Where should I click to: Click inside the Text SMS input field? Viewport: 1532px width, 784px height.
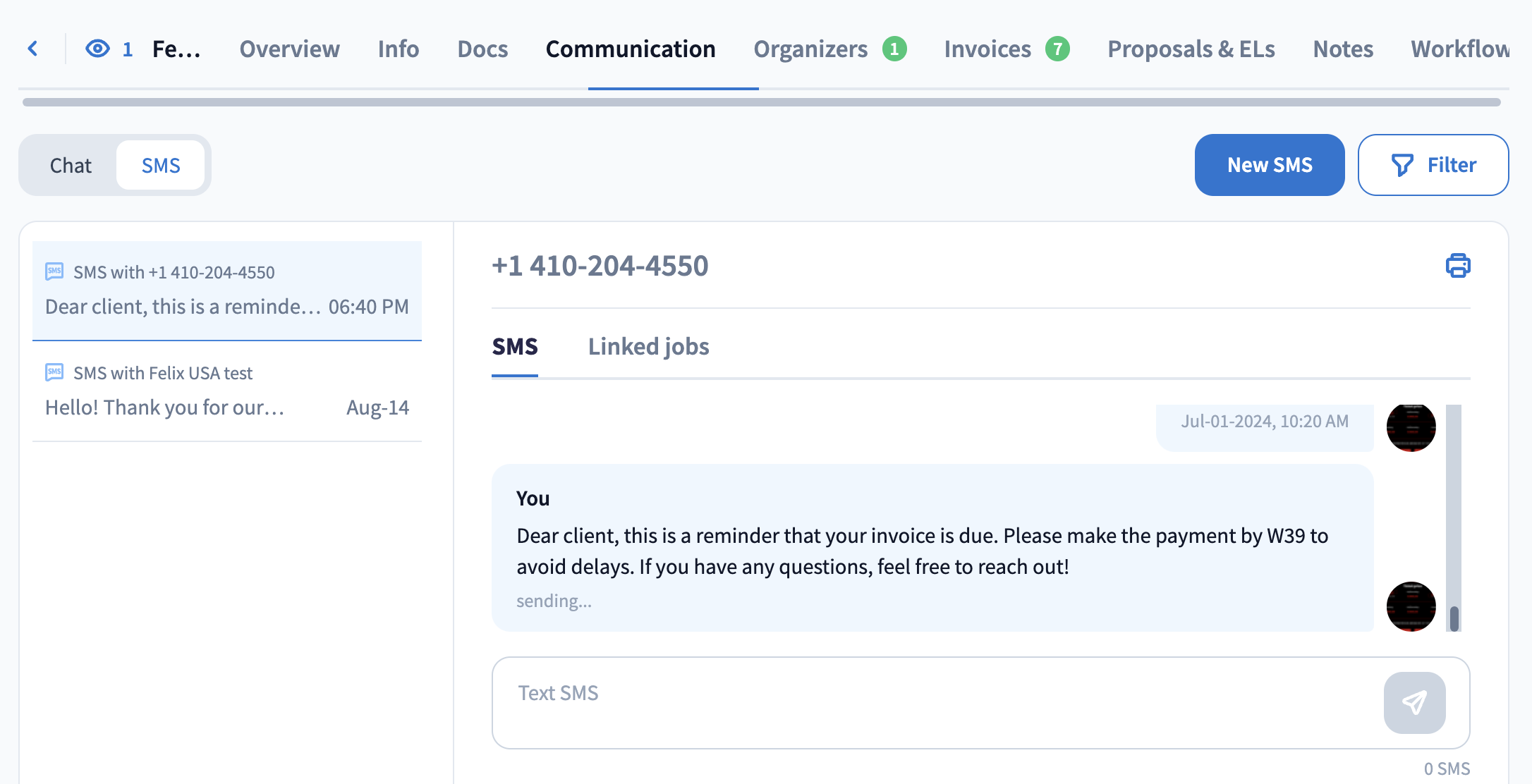click(x=846, y=693)
